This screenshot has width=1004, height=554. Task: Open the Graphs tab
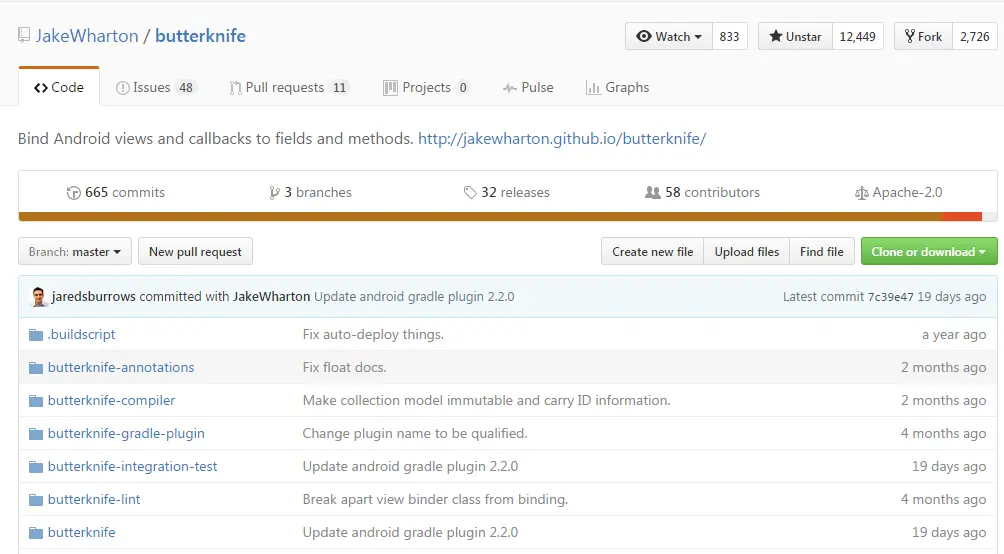tap(617, 88)
